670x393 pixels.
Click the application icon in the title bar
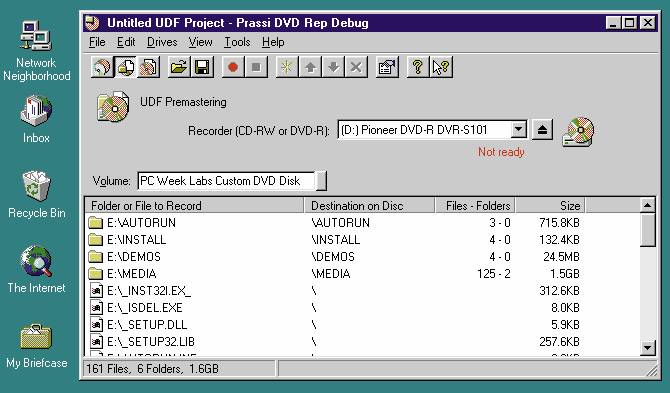92,22
